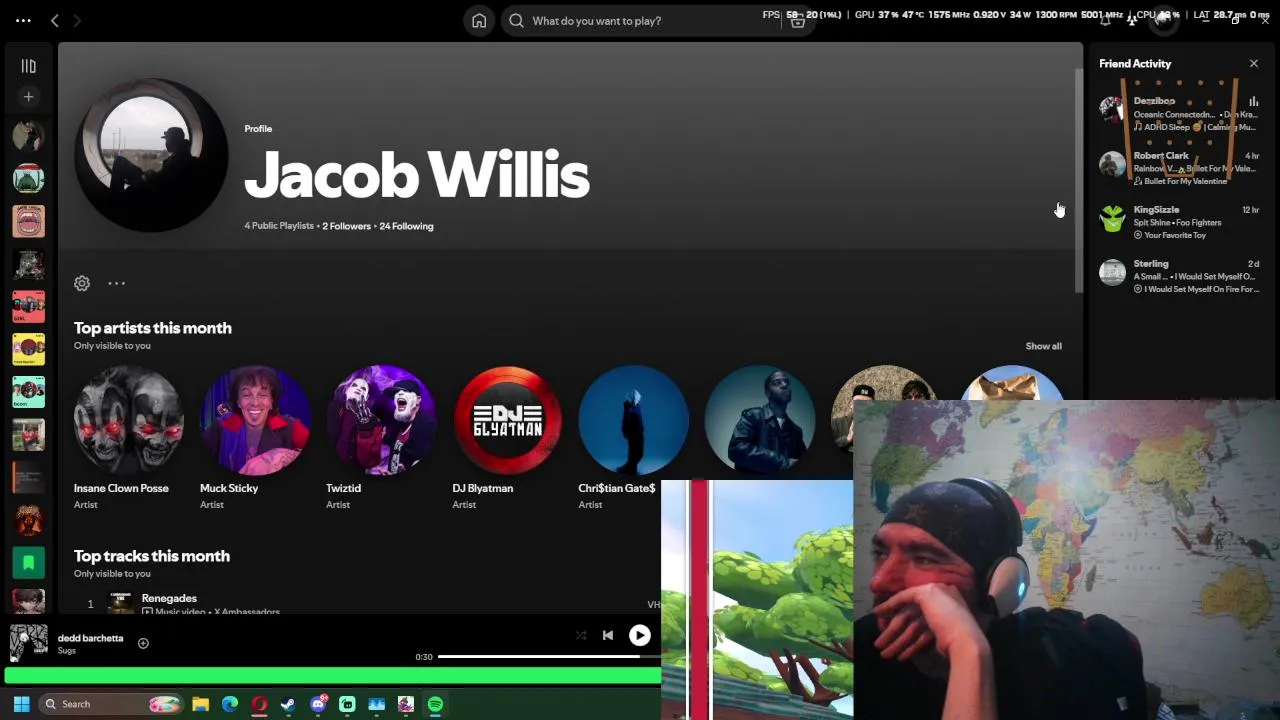Open Insane Clown Posse artist image

pos(128,420)
